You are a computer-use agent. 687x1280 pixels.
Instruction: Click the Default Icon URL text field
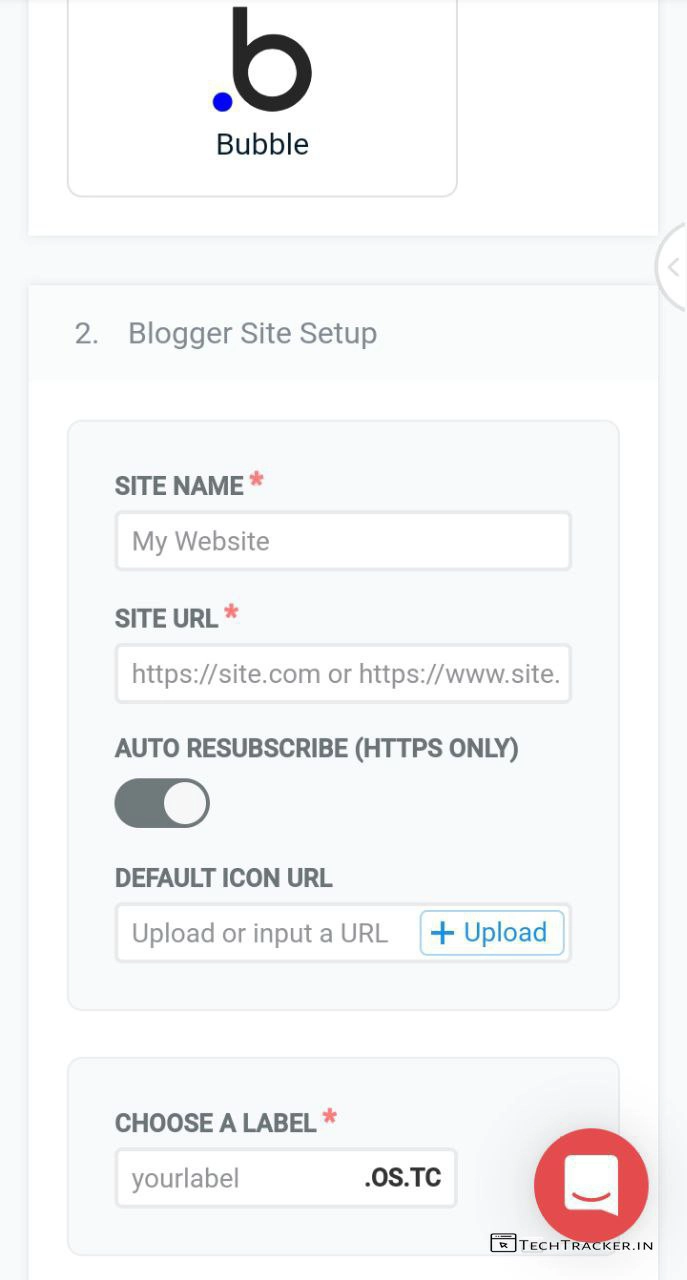click(265, 933)
